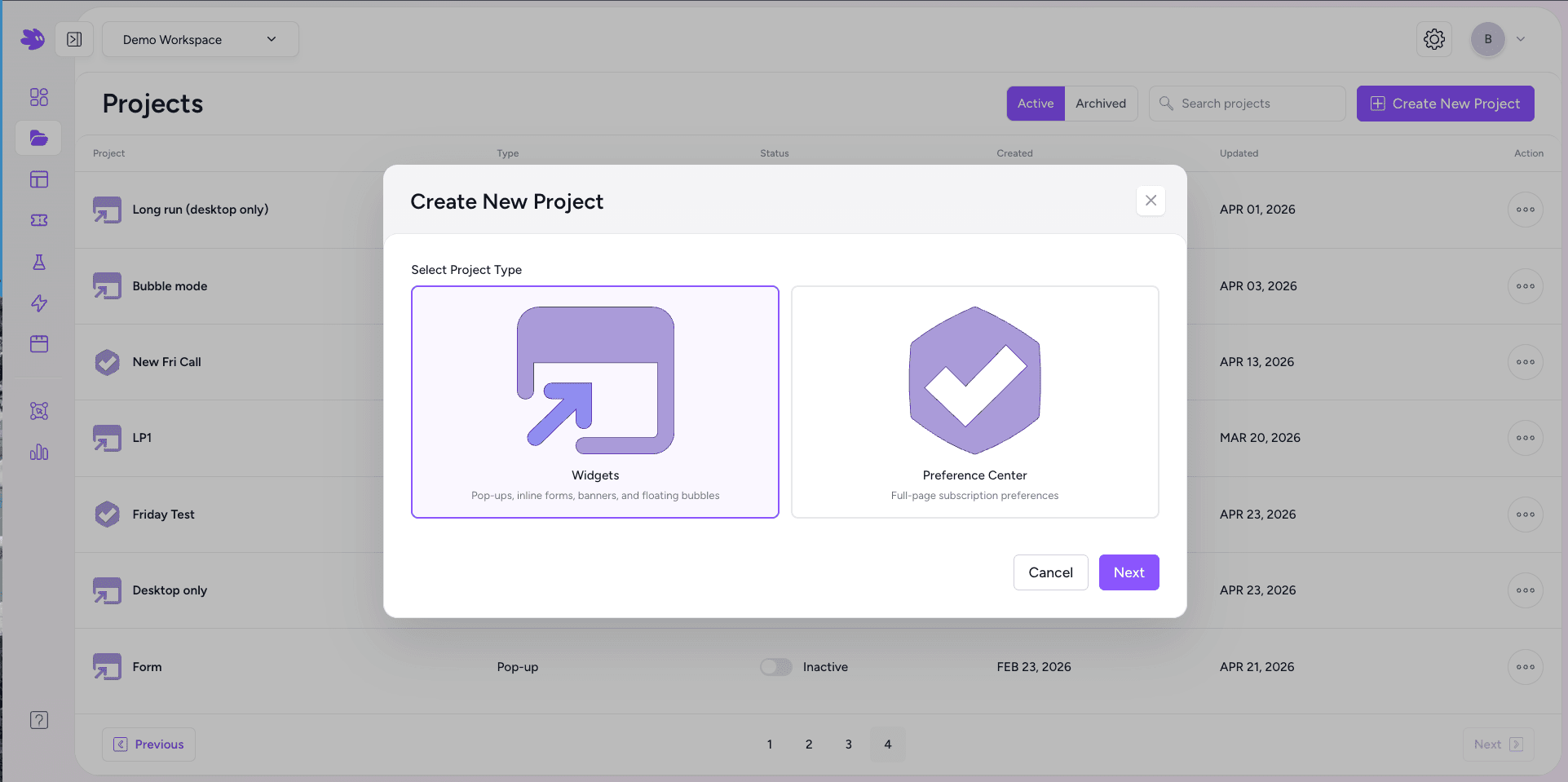Open actions menu for Form row

click(1526, 667)
